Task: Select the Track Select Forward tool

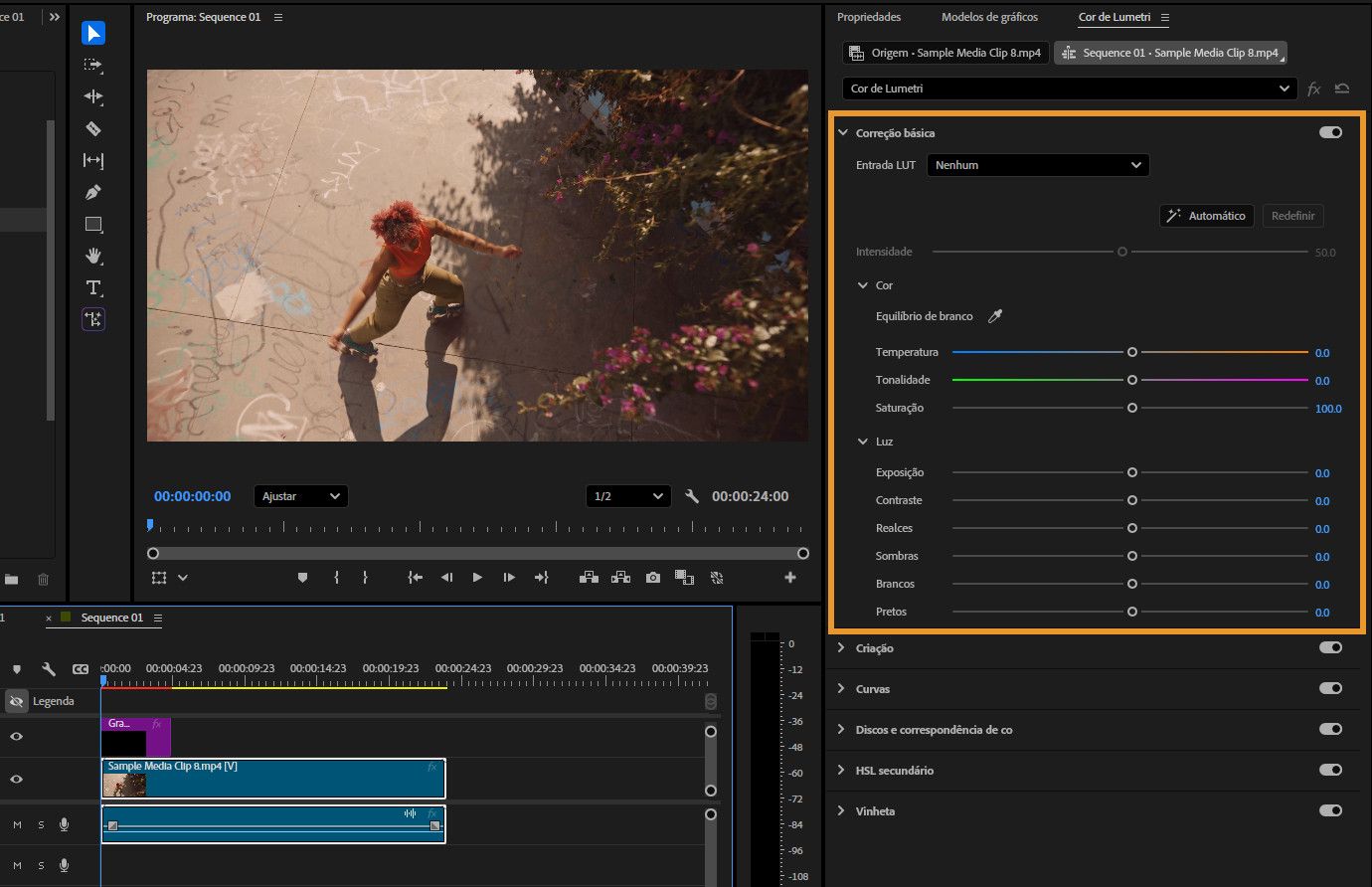Action: (x=92, y=65)
